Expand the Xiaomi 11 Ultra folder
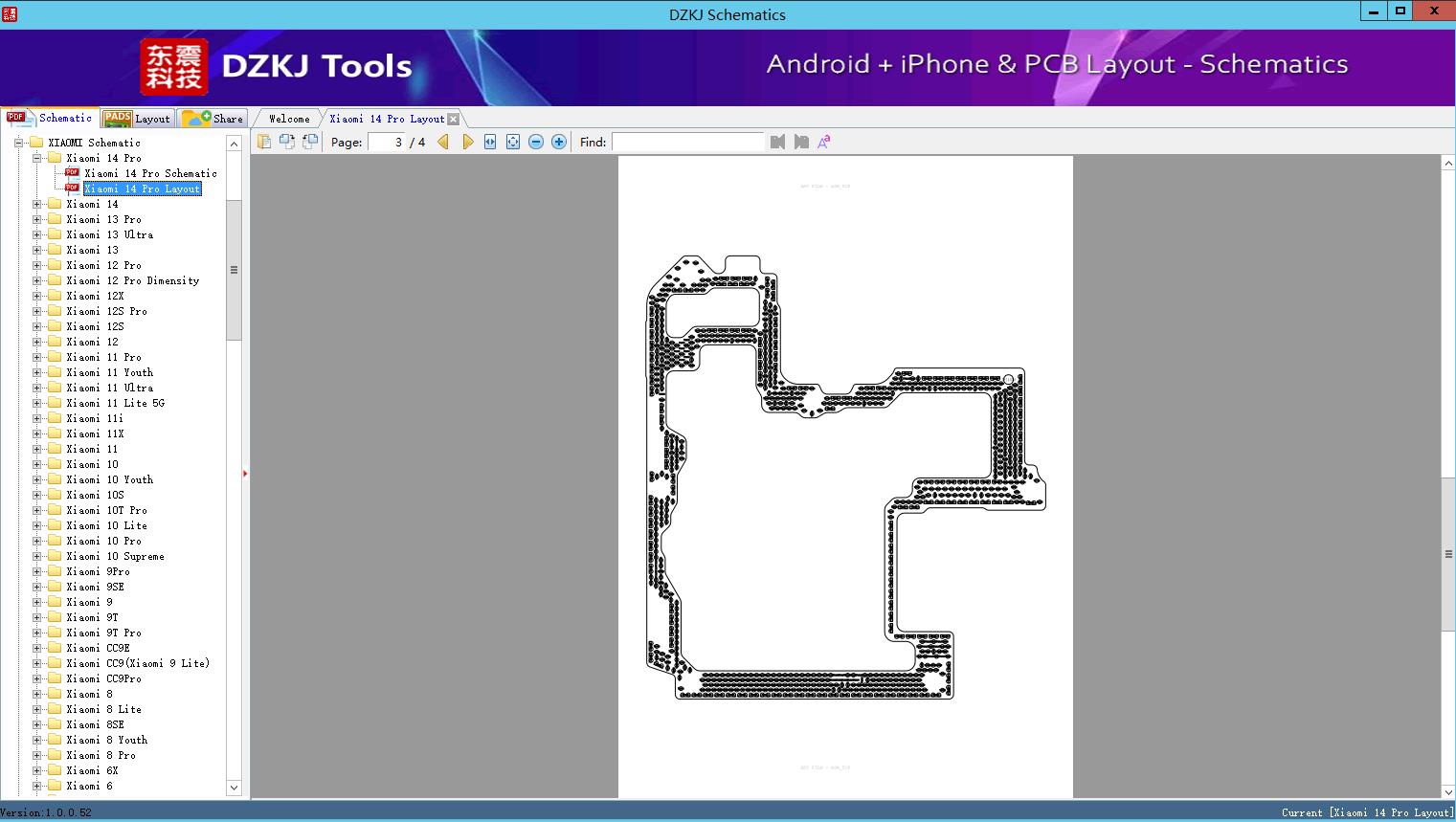This screenshot has width=1456, height=822. (36, 388)
